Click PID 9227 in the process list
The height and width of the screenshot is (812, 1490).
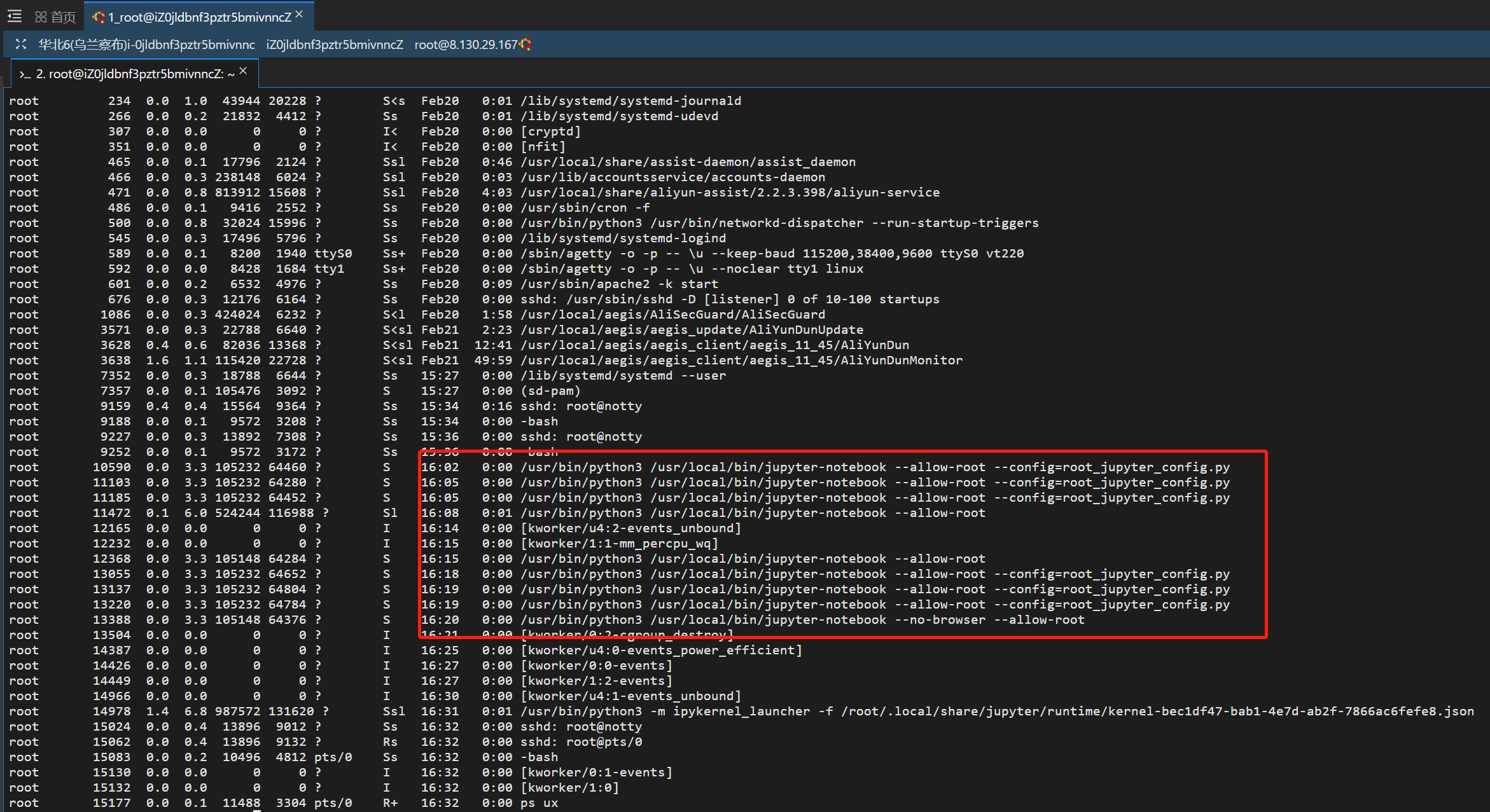tap(116, 437)
